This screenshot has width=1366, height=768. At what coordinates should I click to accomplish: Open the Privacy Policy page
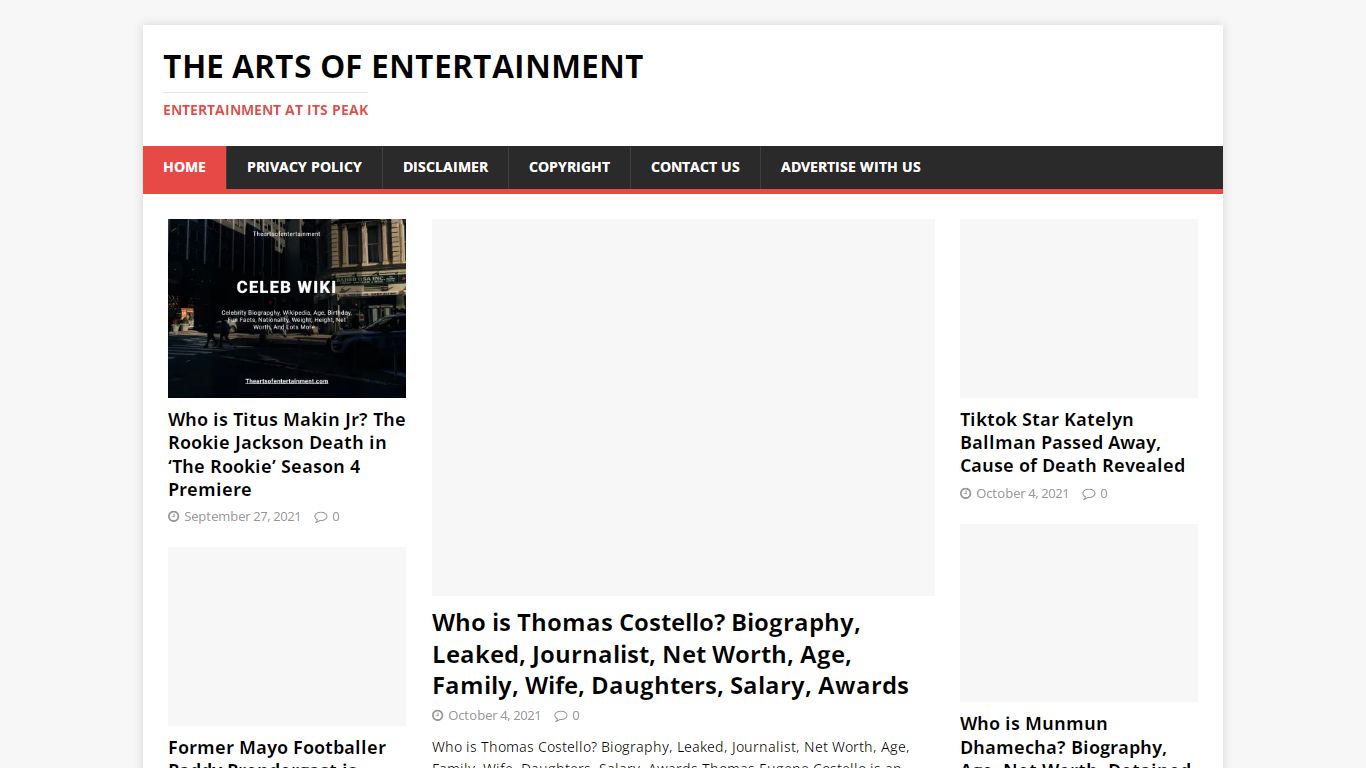point(304,167)
